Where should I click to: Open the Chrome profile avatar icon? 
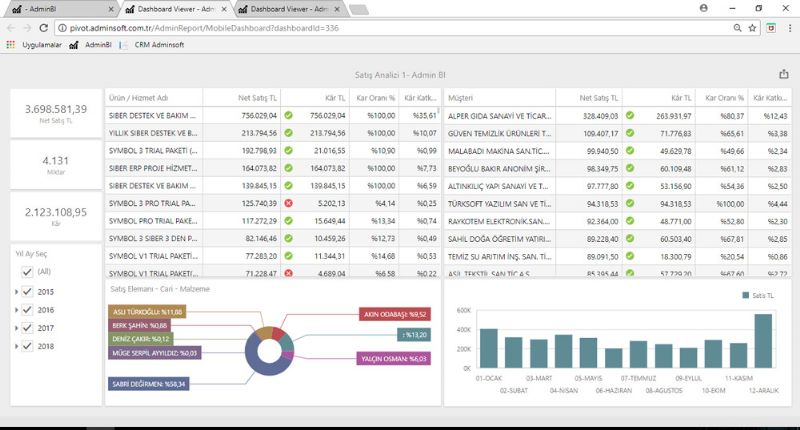pos(704,8)
